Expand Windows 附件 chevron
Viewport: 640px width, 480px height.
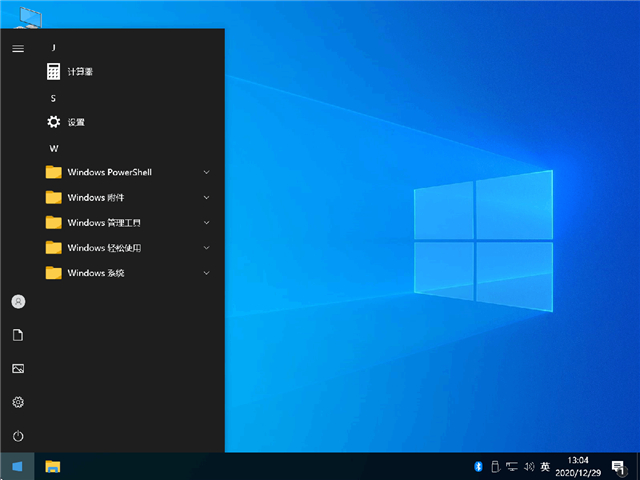point(207,198)
